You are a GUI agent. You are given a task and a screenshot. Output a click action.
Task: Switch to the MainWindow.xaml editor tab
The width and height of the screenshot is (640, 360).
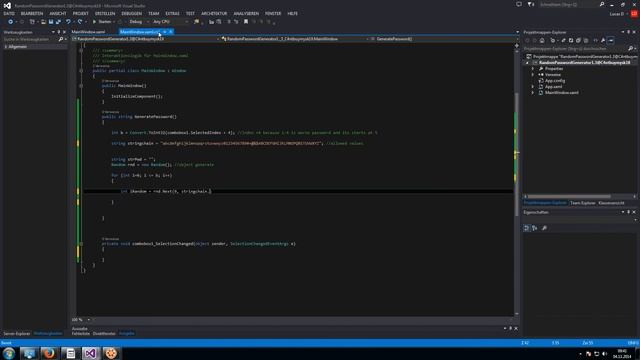[89, 32]
